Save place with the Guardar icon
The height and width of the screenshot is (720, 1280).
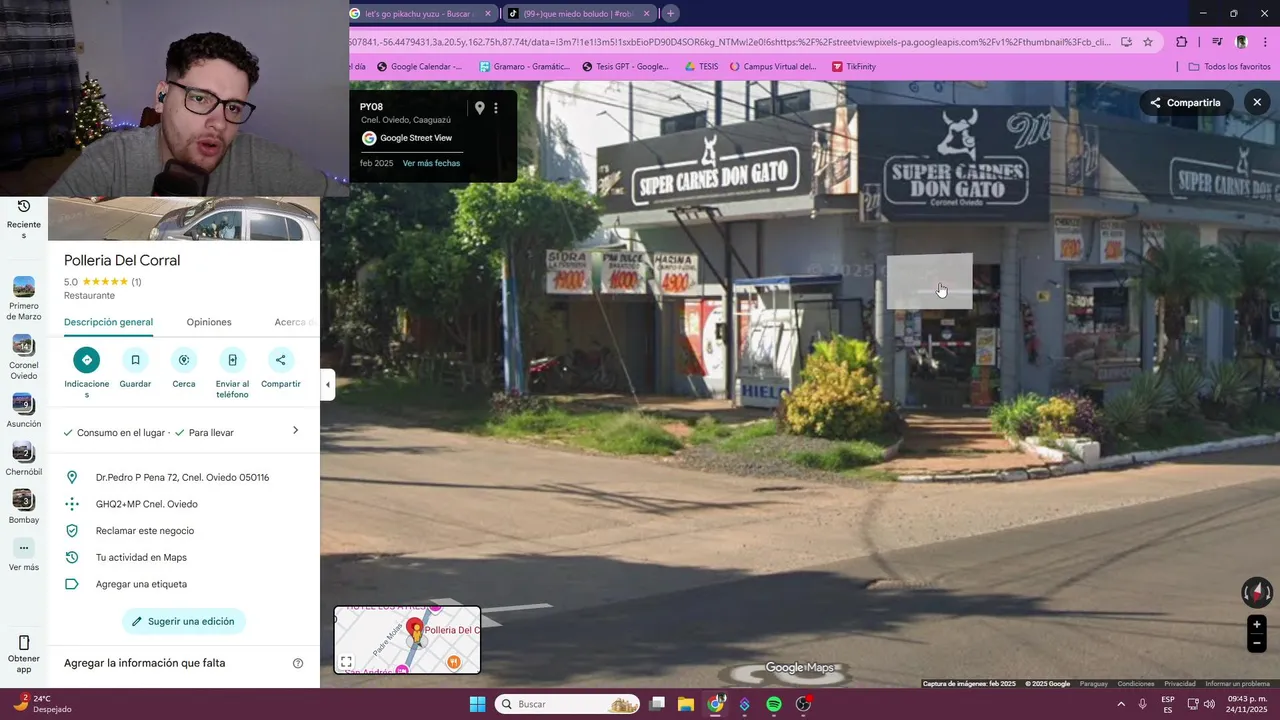point(135,360)
